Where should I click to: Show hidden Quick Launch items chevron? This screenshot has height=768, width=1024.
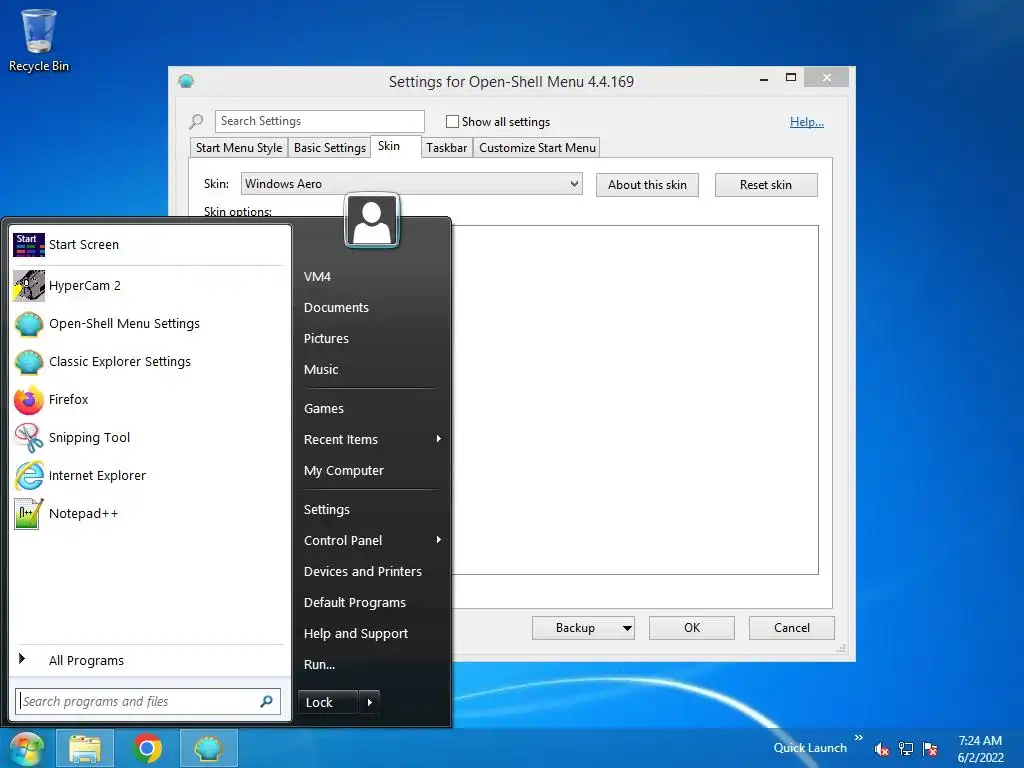[x=858, y=737]
